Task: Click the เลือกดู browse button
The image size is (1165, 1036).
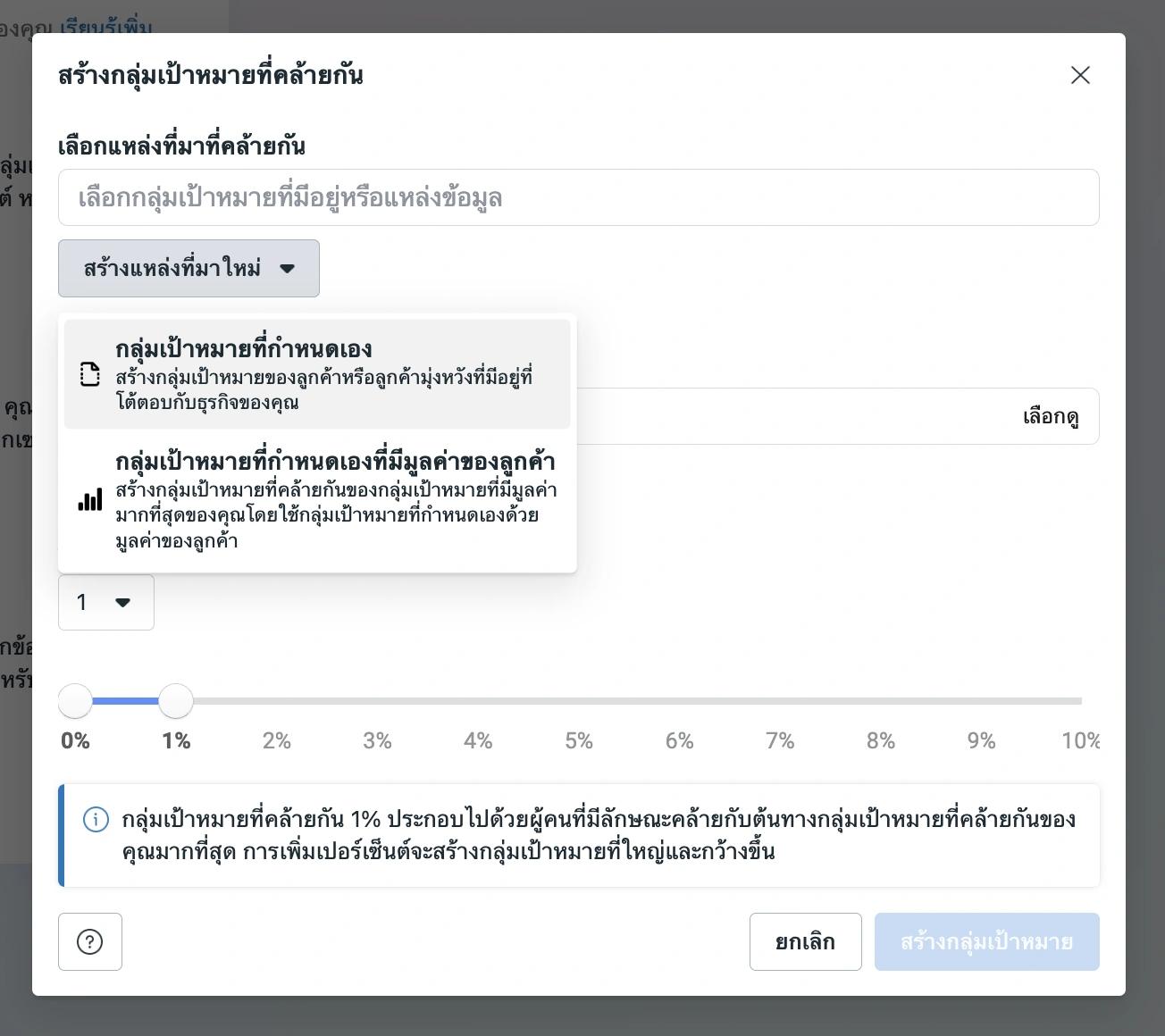Action: point(1051,416)
